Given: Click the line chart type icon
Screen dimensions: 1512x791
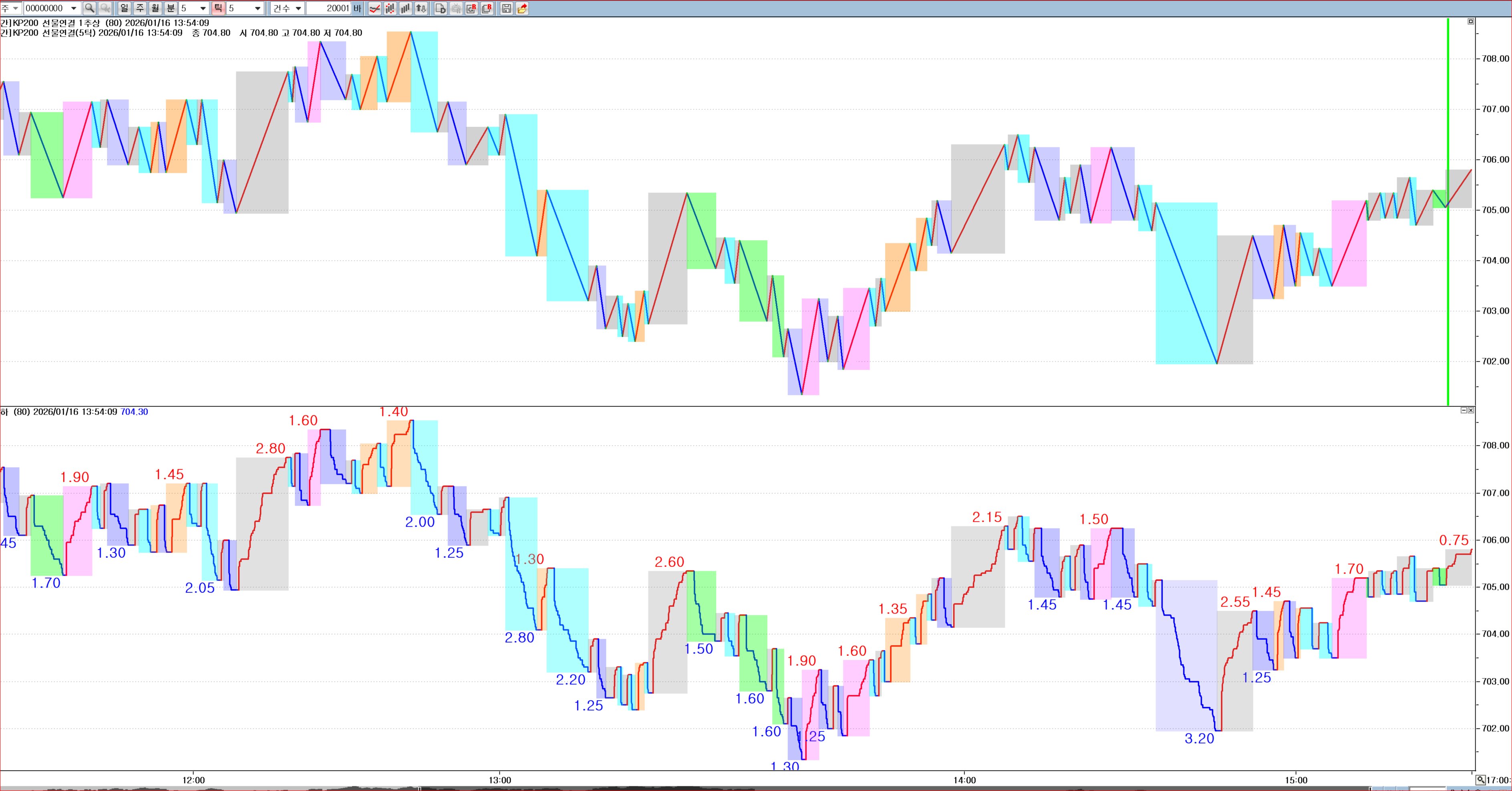Looking at the screenshot, I should point(374,8).
